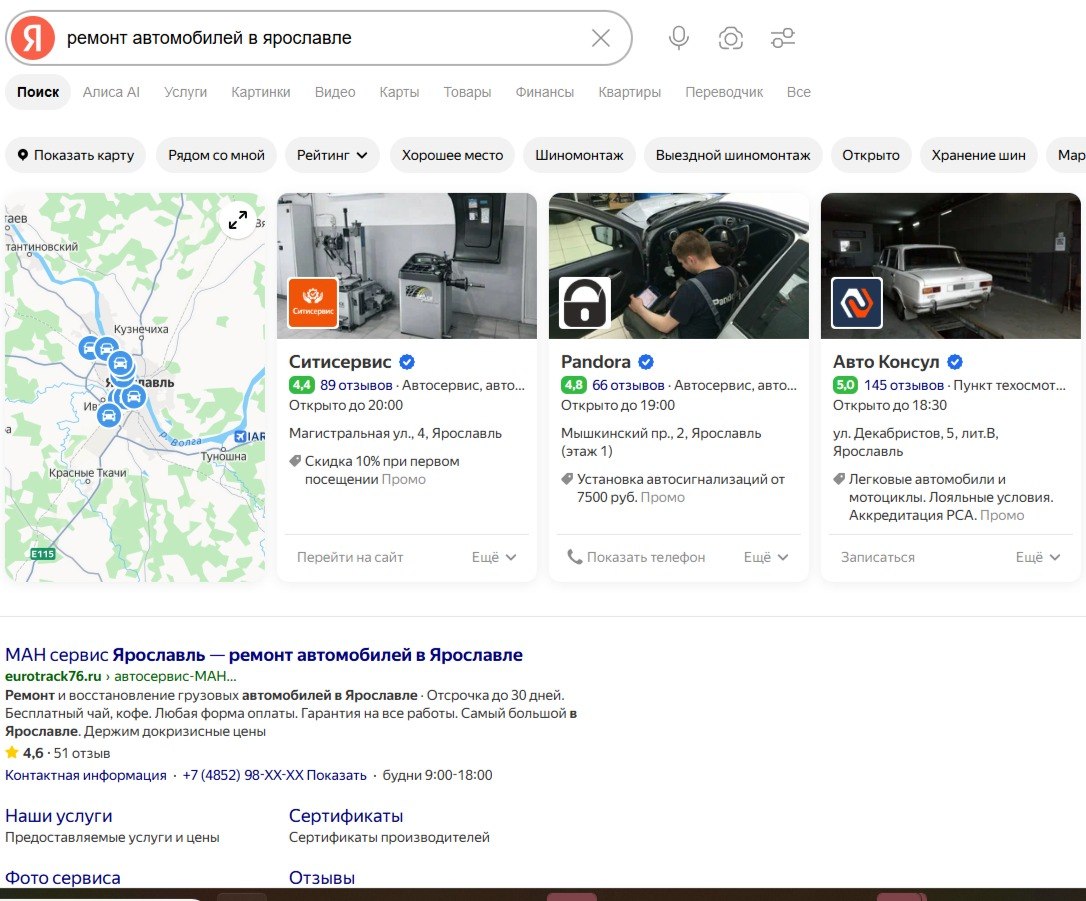This screenshot has height=901, width=1086.
Task: Open the Фото сервиса sitelink
Action: pyautogui.click(x=63, y=877)
